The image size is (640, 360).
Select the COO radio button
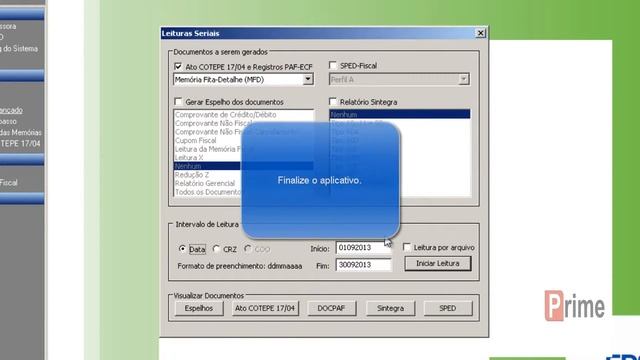coord(248,249)
